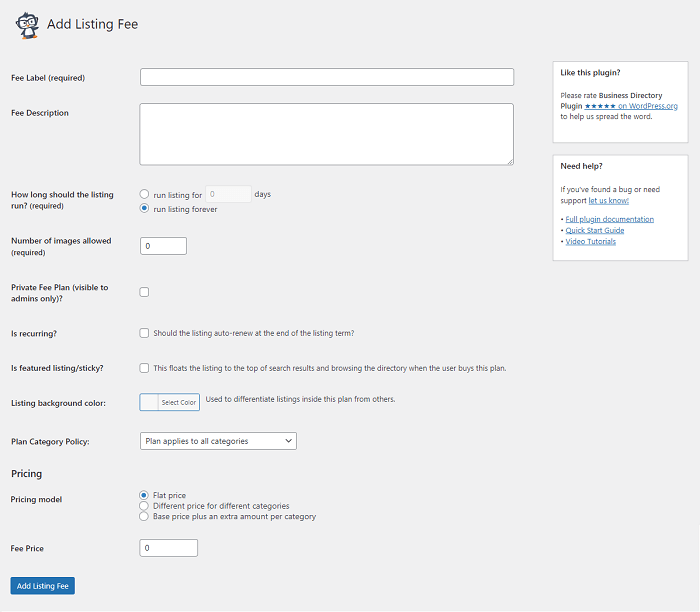Click the Business Directory penguin logo icon

[x=27, y=25]
